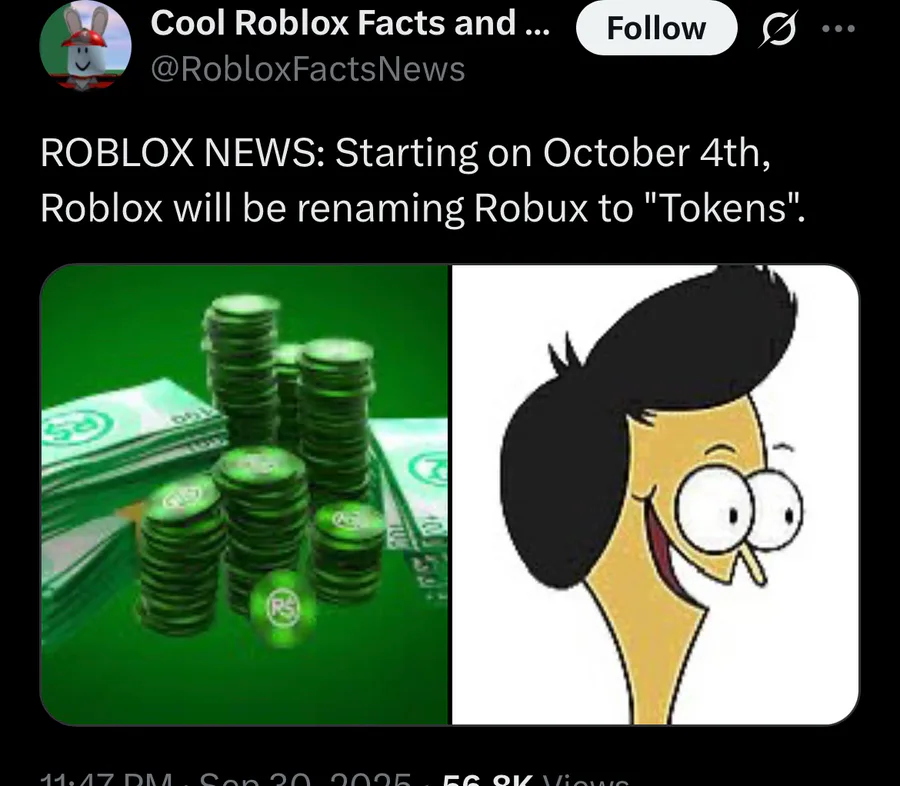This screenshot has height=786, width=900.
Task: Open the 11:47 PM timestamp link
Action: coord(107,780)
